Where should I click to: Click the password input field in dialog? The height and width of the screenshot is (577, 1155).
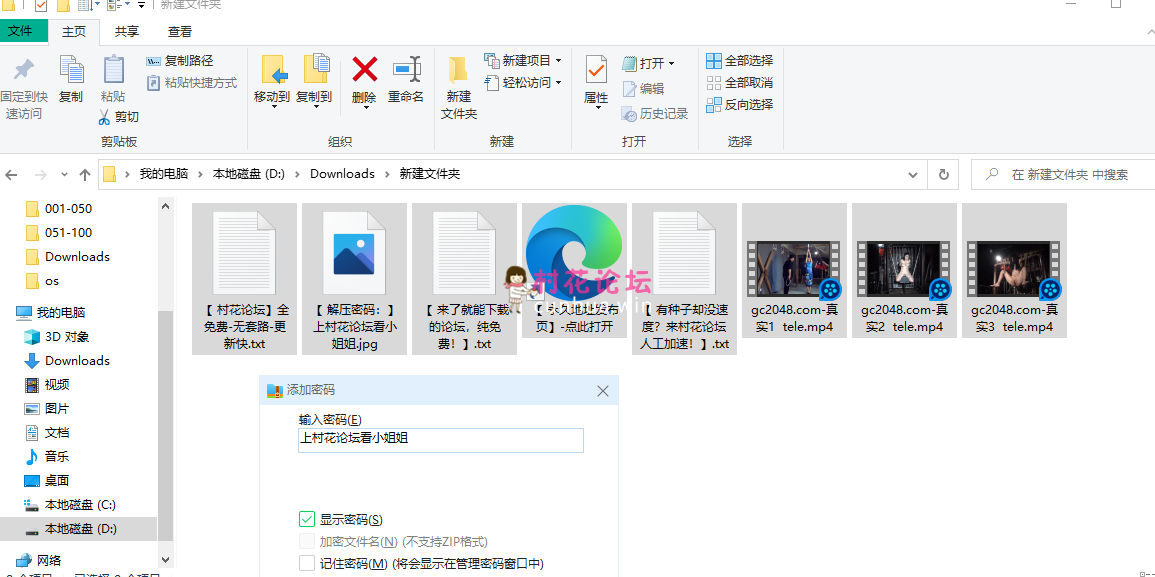coord(440,439)
